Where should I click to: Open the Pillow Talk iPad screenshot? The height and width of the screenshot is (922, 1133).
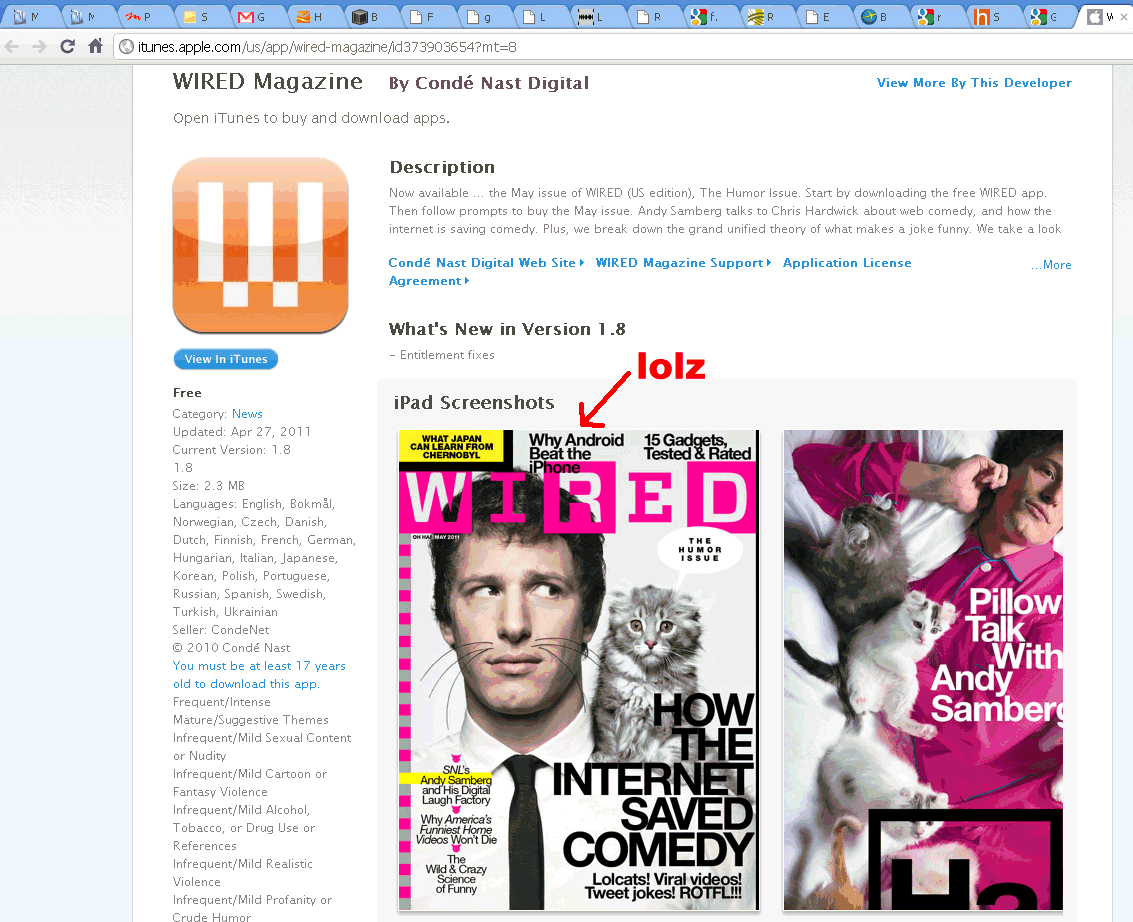(x=923, y=670)
